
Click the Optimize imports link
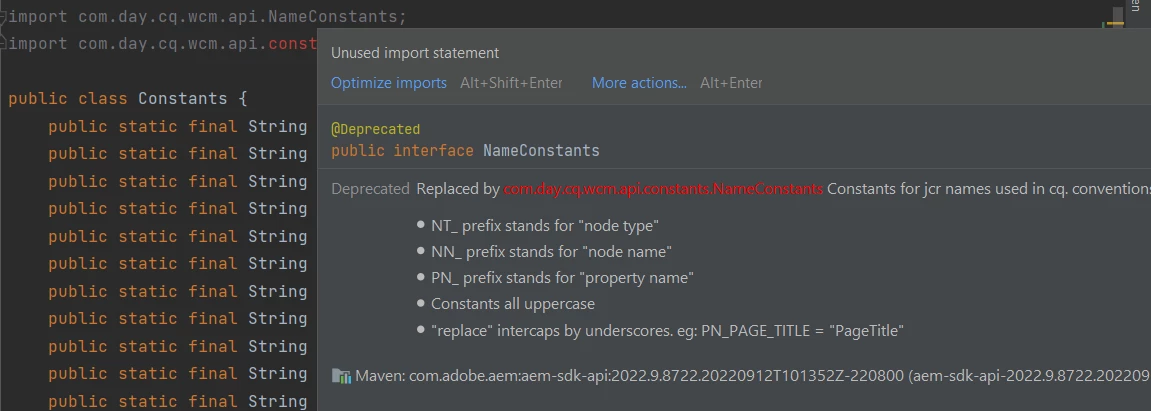(389, 83)
